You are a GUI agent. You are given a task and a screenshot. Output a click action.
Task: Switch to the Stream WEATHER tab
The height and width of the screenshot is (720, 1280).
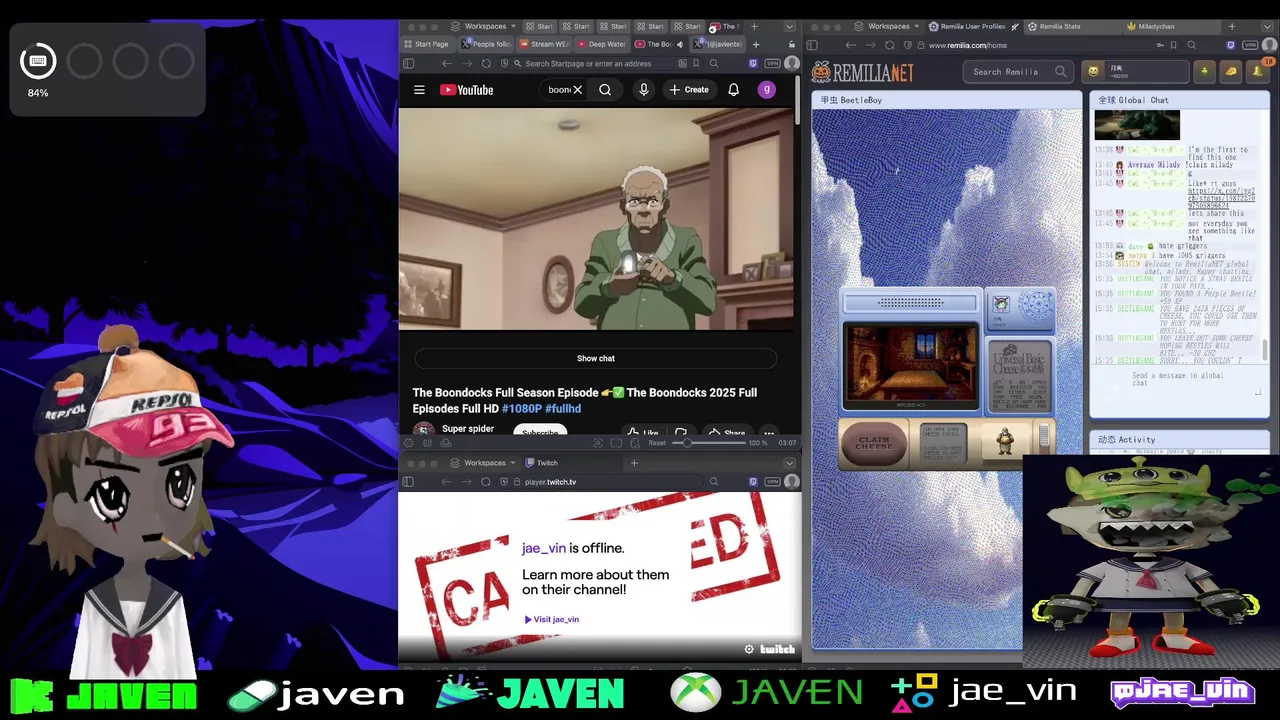544,44
